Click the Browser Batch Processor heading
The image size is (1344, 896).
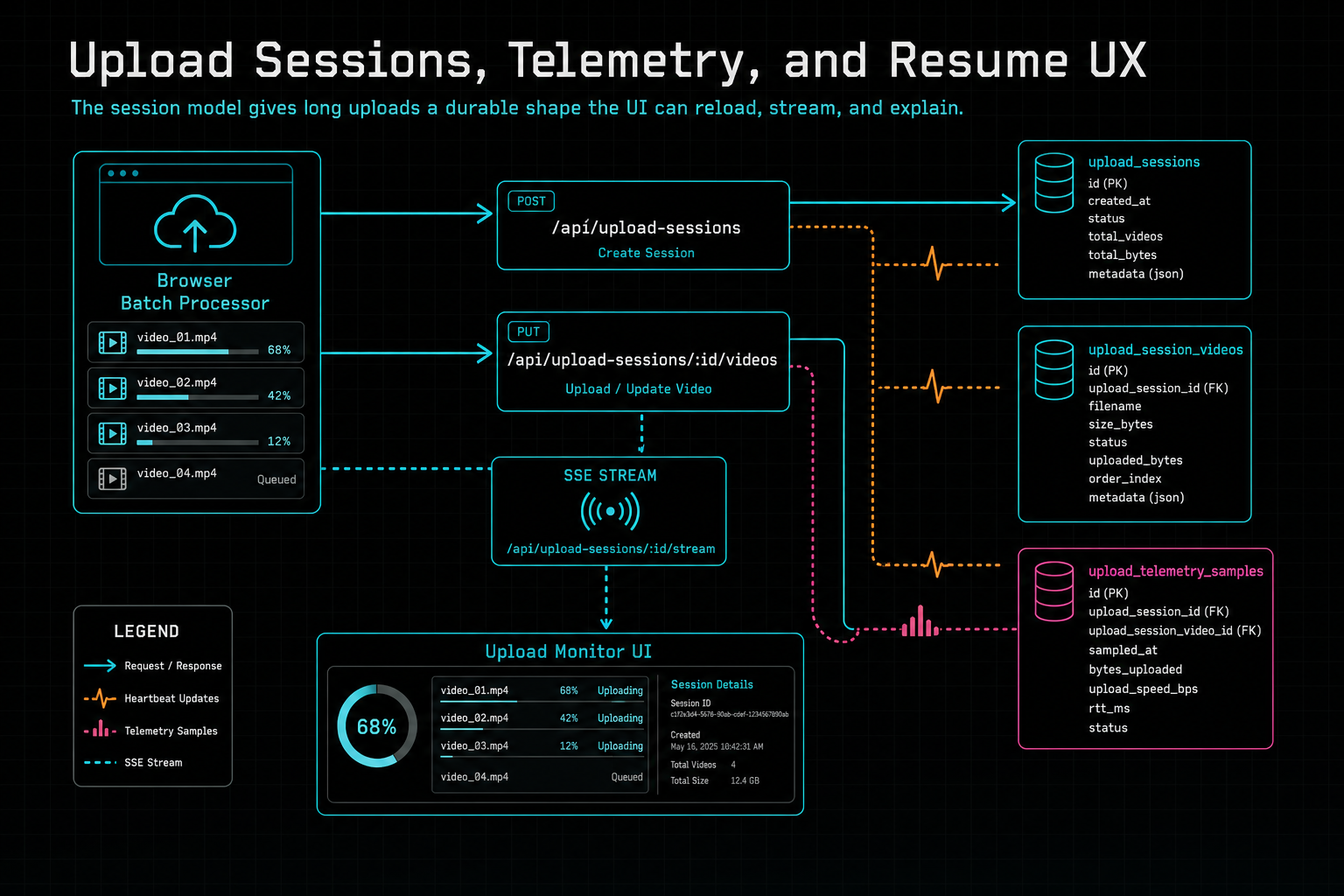click(194, 292)
